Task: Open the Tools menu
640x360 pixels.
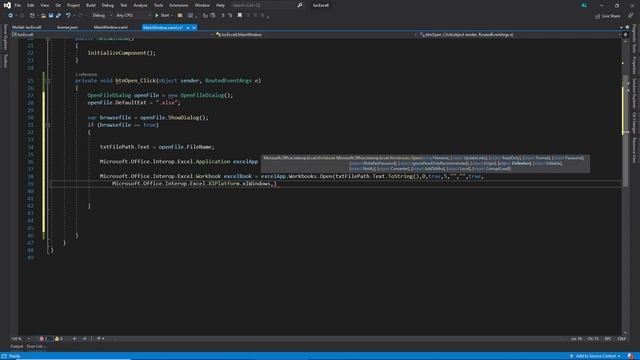Action: (x=158, y=5)
